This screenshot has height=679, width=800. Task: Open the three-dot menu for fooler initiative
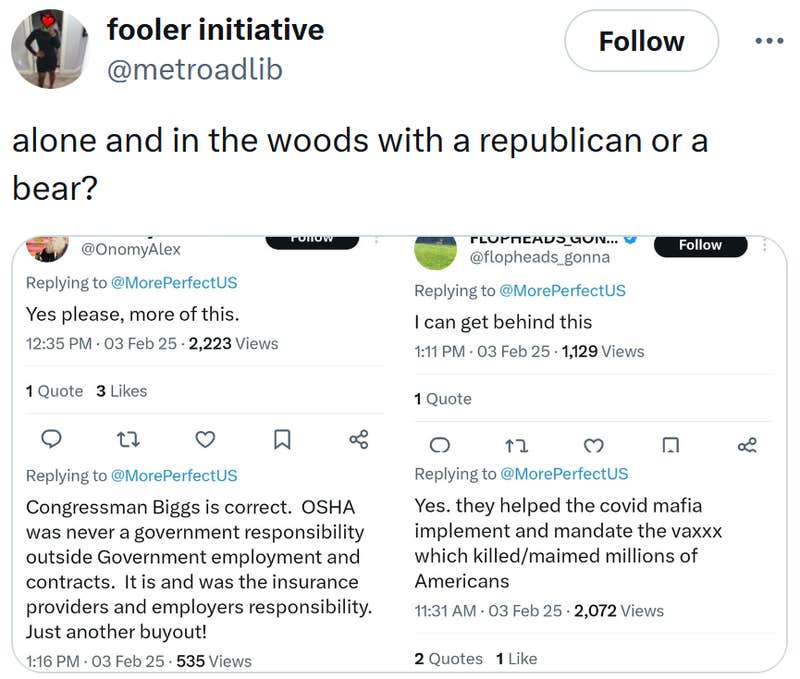coord(769,42)
